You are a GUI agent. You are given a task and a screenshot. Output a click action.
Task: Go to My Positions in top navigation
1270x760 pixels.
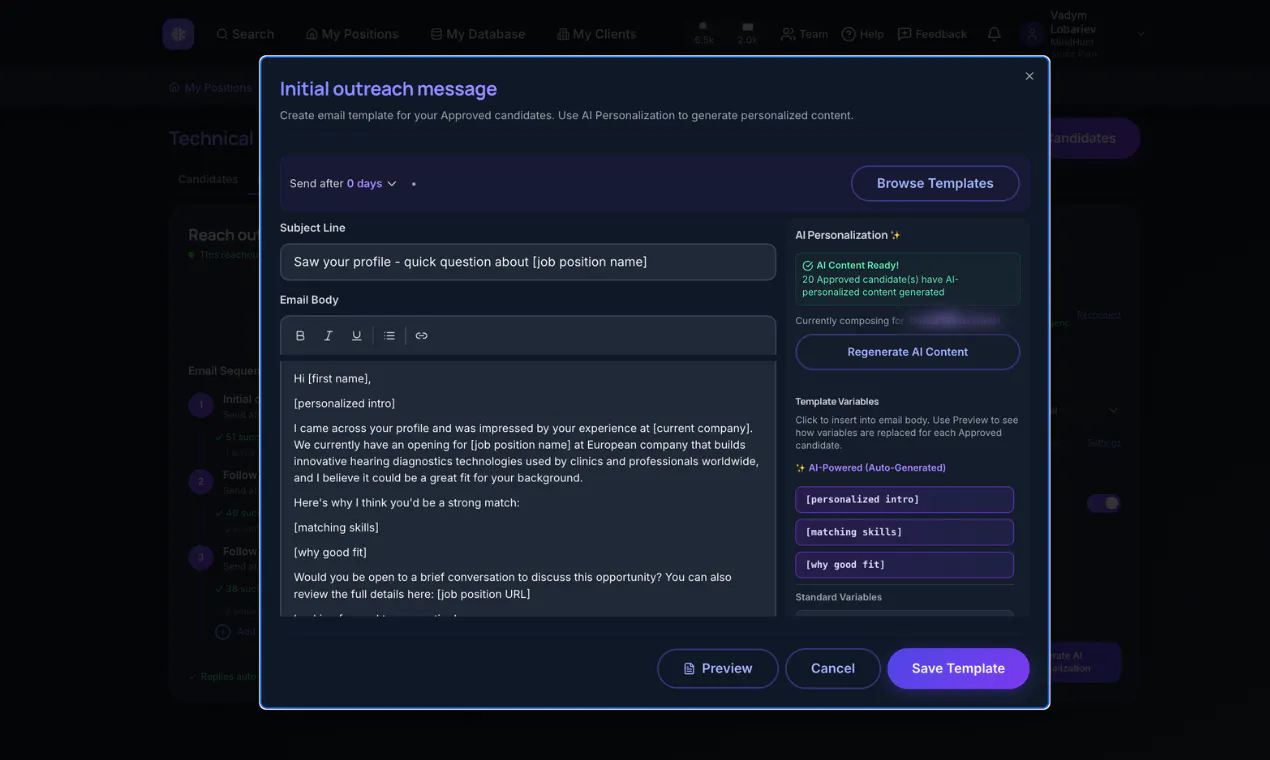pos(352,34)
